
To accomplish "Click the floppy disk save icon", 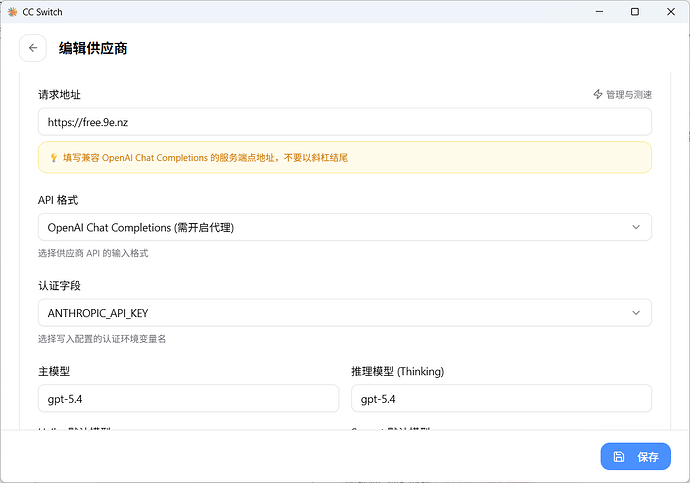I will 619,457.
